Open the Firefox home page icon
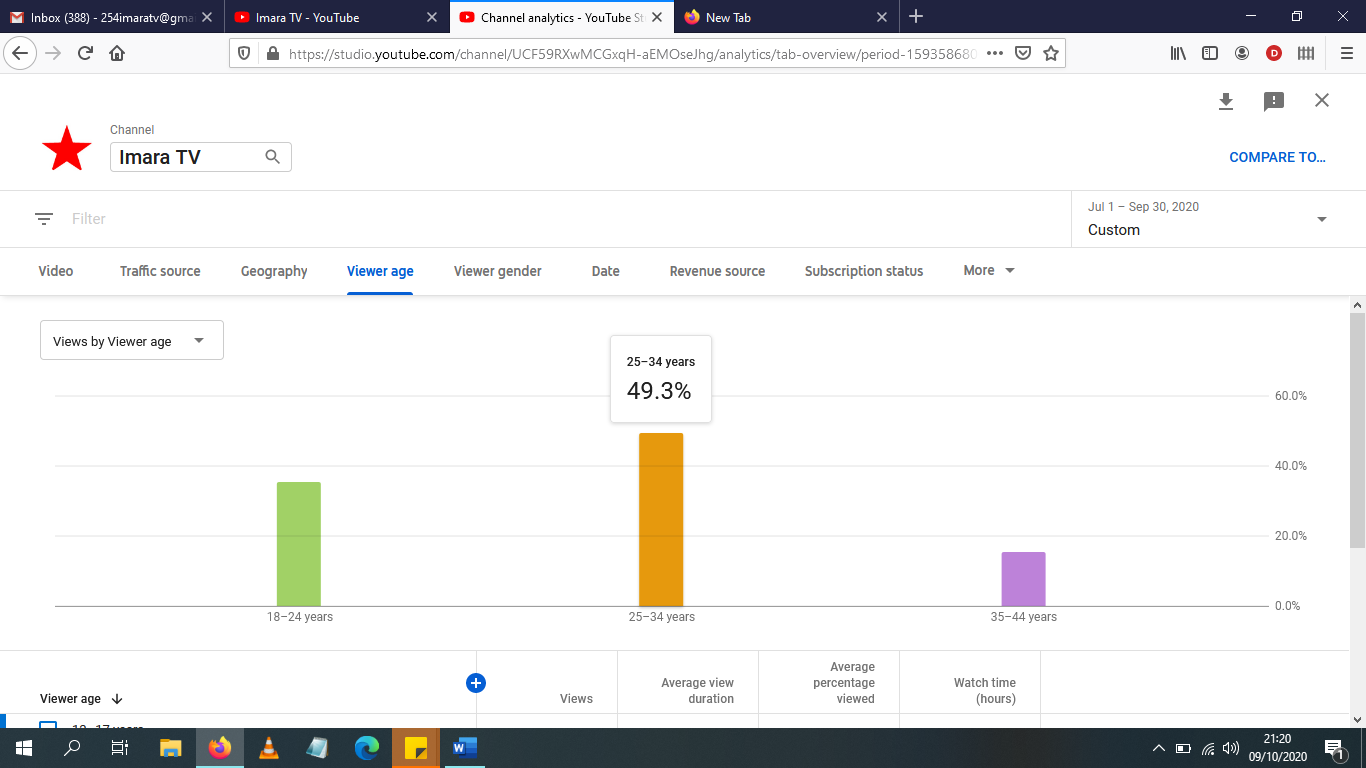This screenshot has width=1366, height=768. 117,53
